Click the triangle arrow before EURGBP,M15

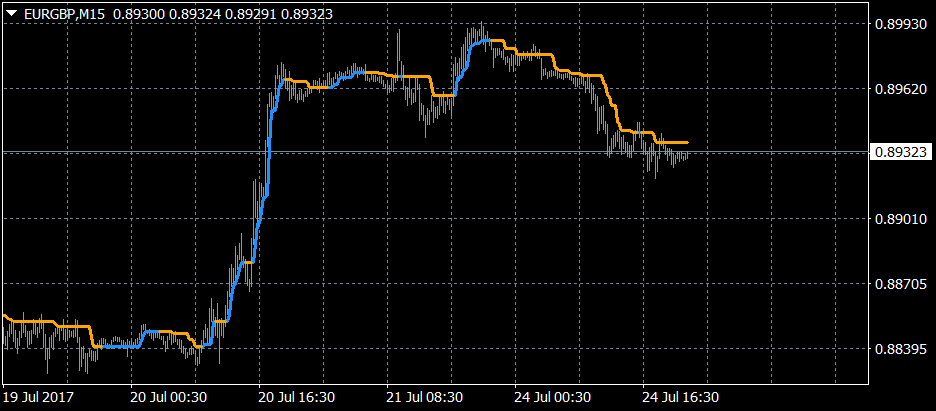click(11, 13)
